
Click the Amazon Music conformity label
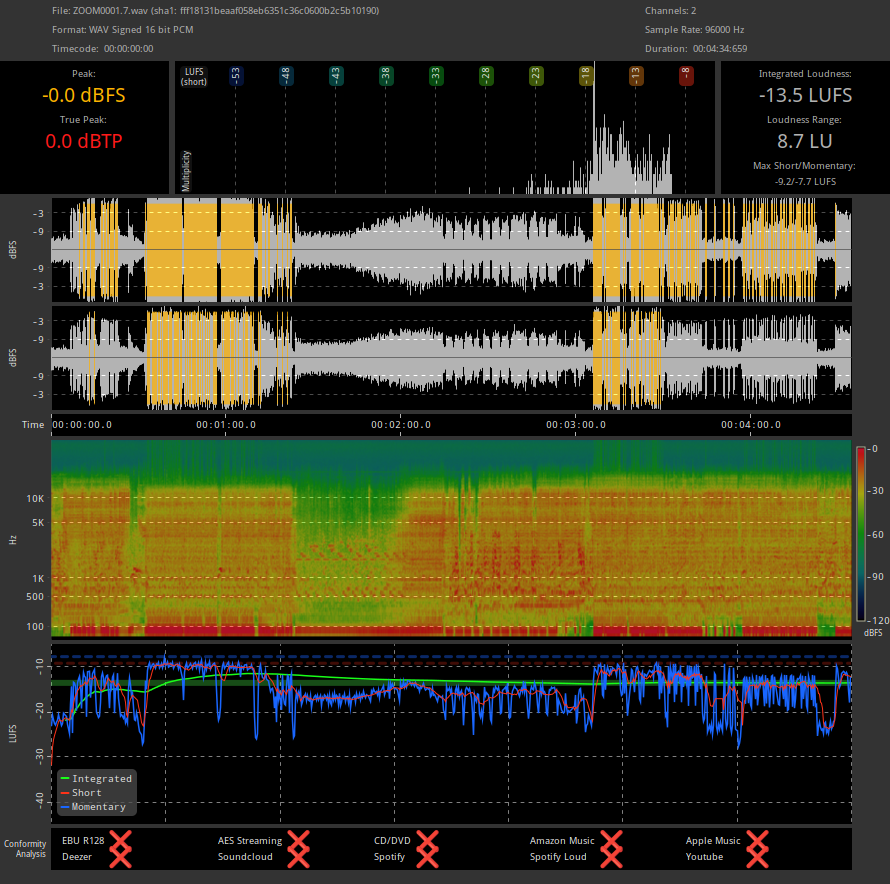562,841
